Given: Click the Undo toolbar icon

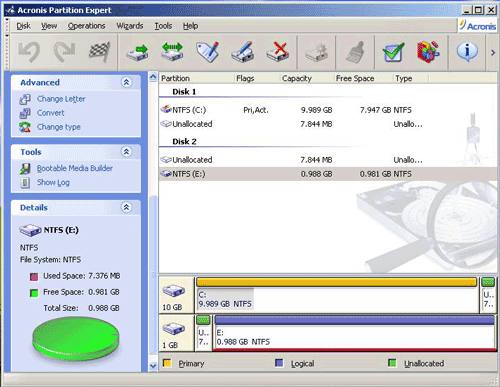Looking at the screenshot, I should coord(29,52).
